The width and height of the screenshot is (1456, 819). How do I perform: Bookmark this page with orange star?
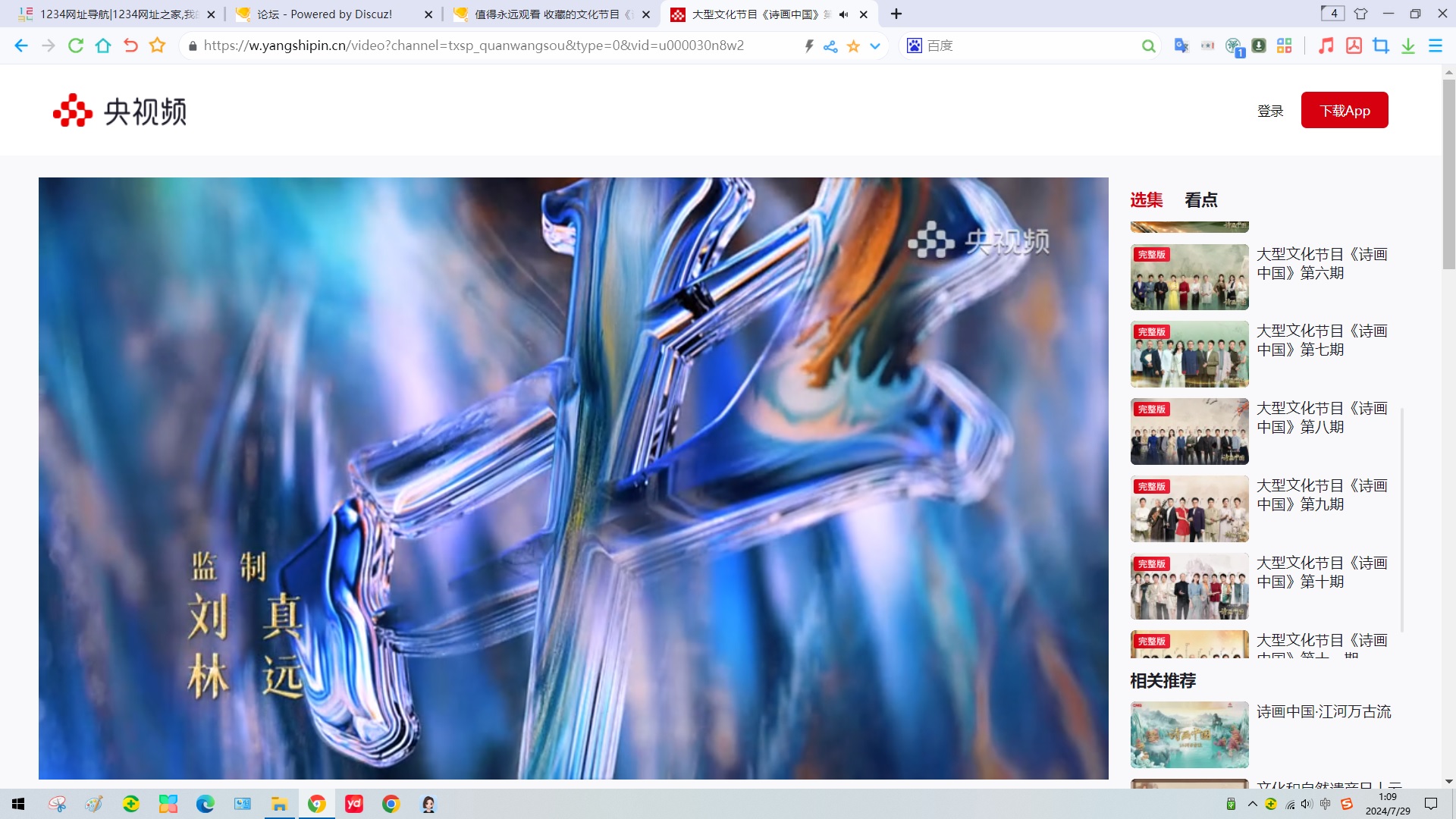[x=853, y=46]
